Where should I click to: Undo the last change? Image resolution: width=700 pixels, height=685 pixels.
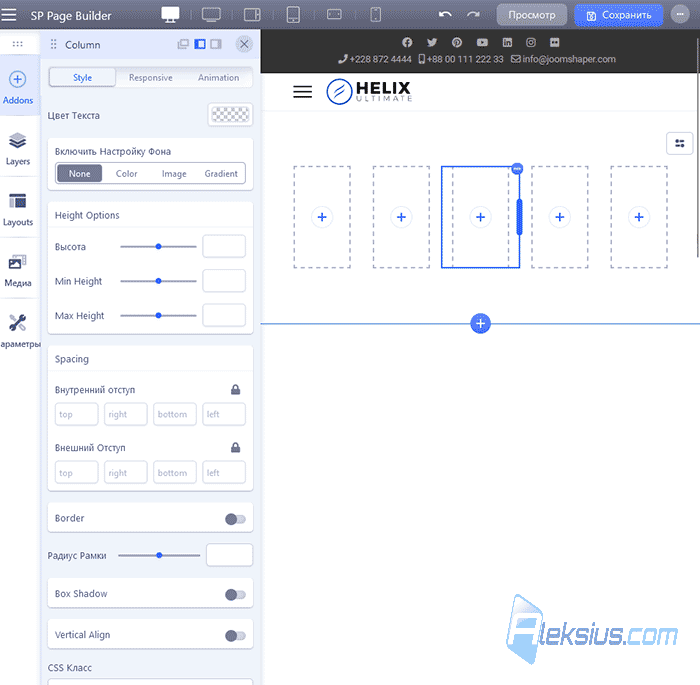pos(445,15)
